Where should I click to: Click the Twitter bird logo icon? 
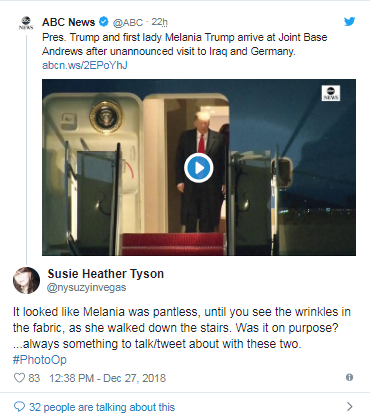point(349,22)
